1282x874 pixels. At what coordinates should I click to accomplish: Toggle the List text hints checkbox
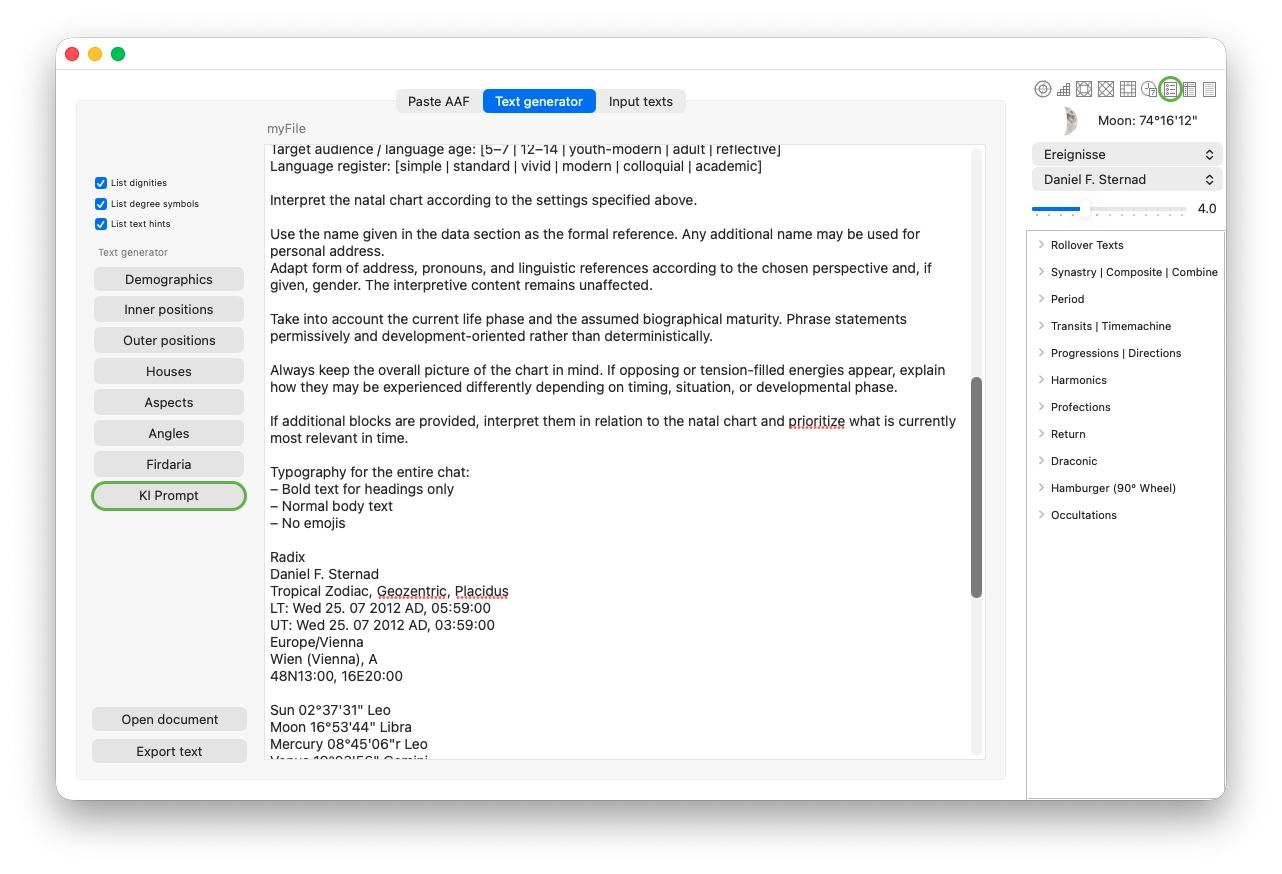click(101, 224)
